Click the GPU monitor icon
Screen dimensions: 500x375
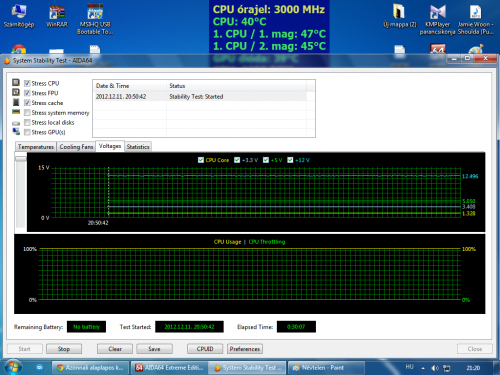coord(16,132)
